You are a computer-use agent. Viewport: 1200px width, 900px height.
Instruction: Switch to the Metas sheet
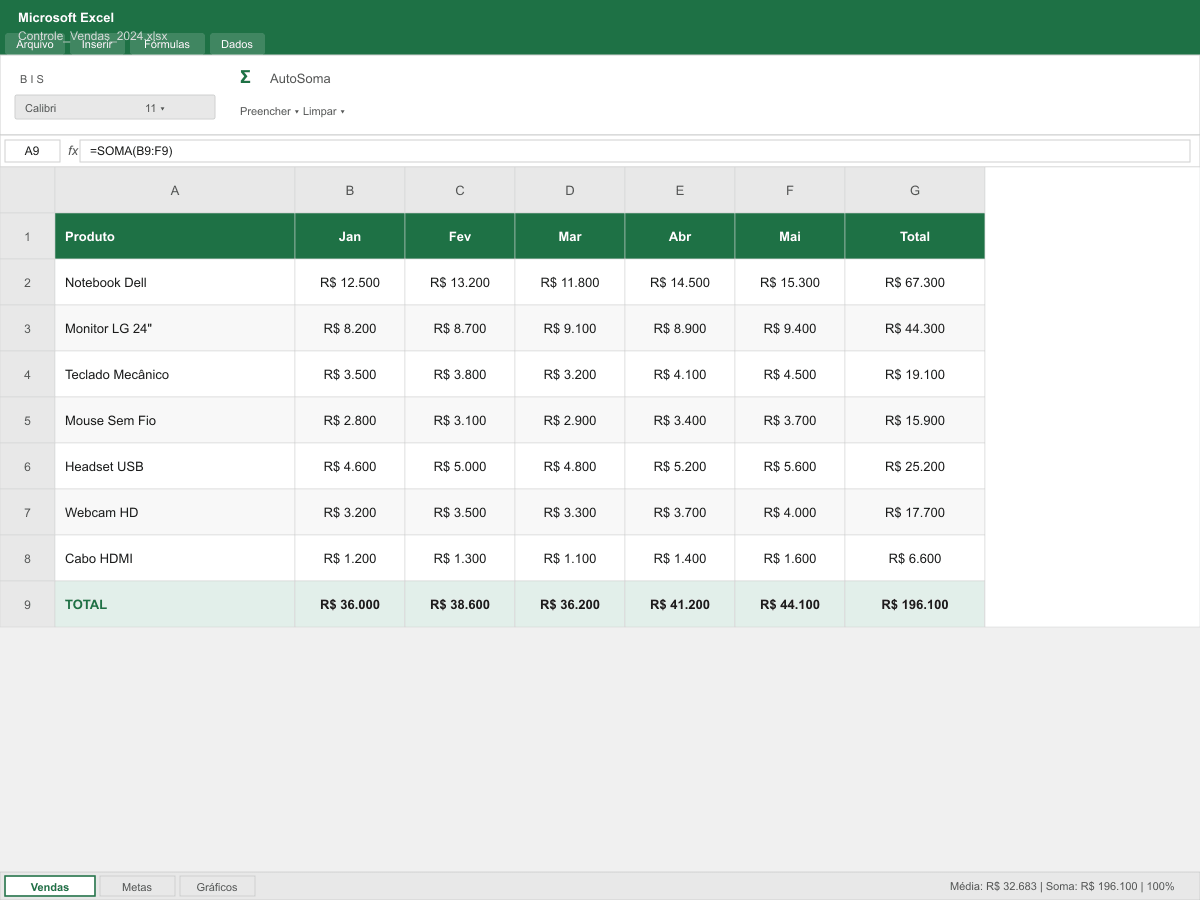(137, 886)
